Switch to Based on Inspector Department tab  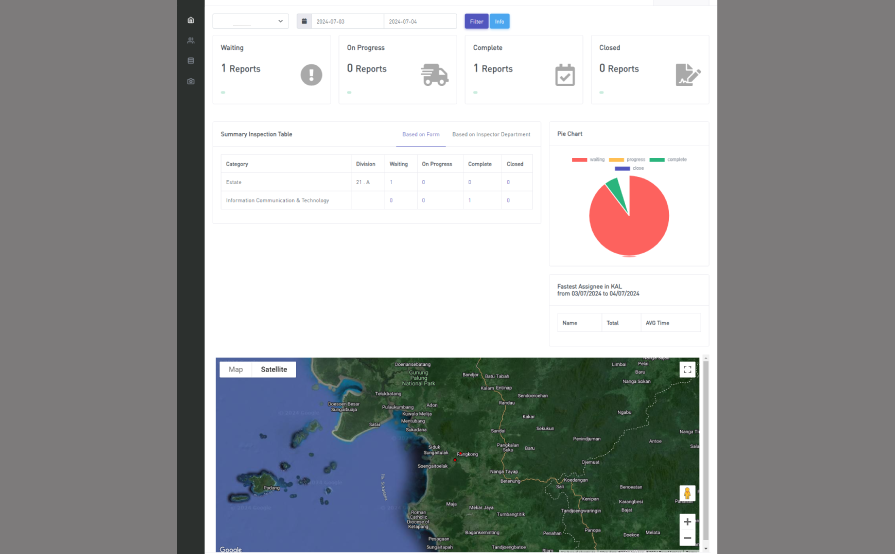[491, 134]
